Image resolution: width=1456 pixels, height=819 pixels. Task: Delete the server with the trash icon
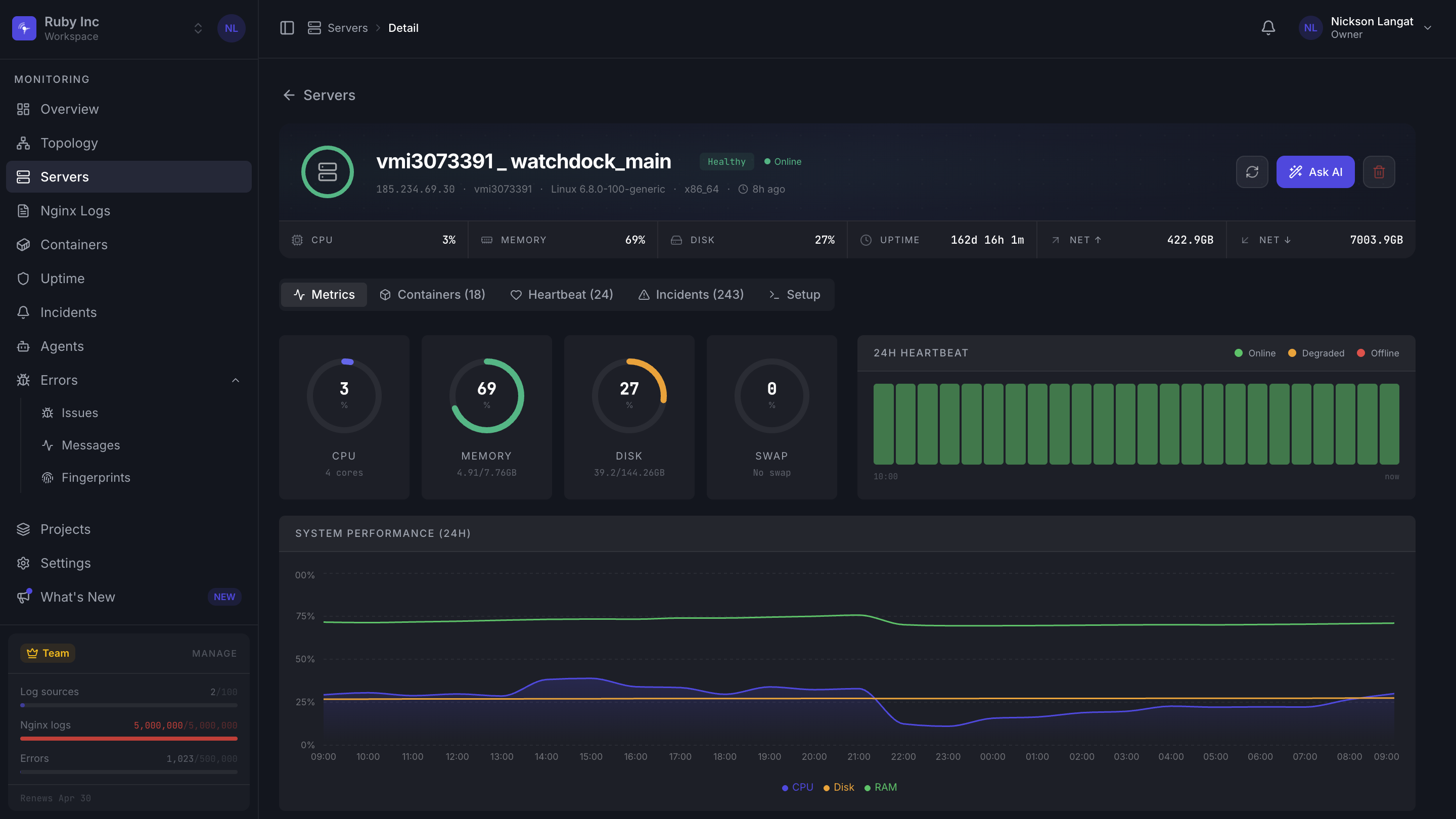pyautogui.click(x=1379, y=172)
